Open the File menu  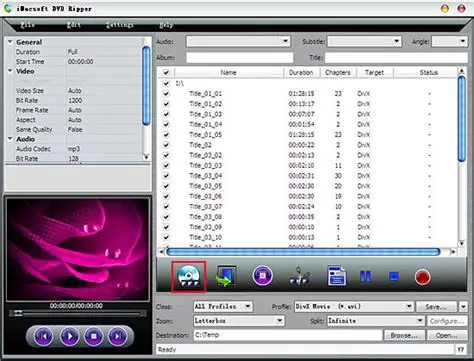(28, 25)
